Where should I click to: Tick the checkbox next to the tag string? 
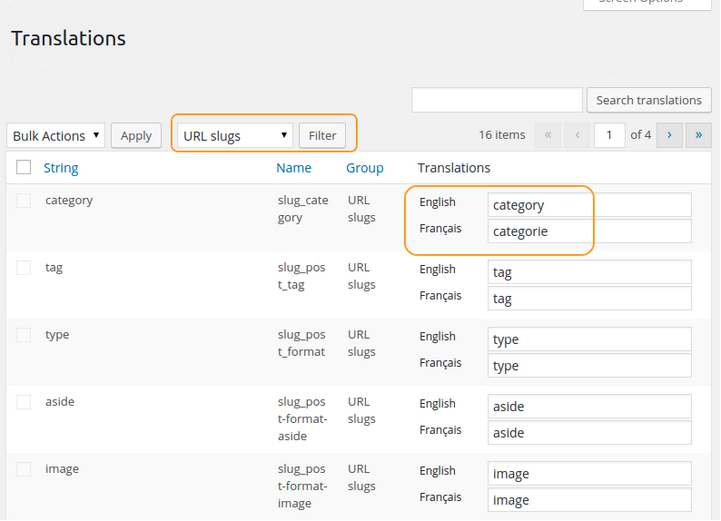coord(24,268)
